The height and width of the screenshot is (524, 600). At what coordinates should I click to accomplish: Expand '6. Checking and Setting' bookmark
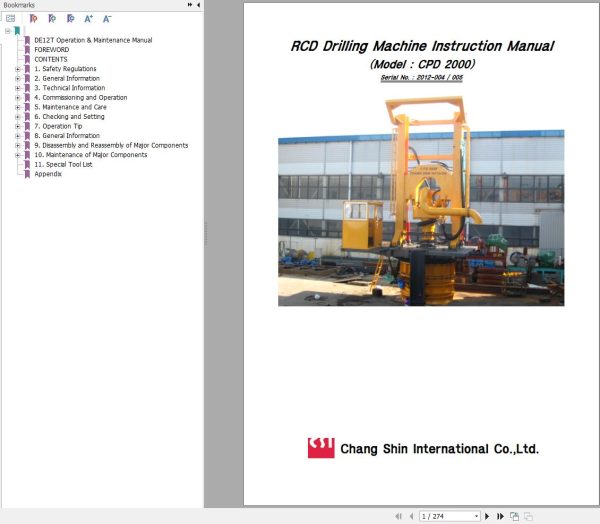coord(17,117)
